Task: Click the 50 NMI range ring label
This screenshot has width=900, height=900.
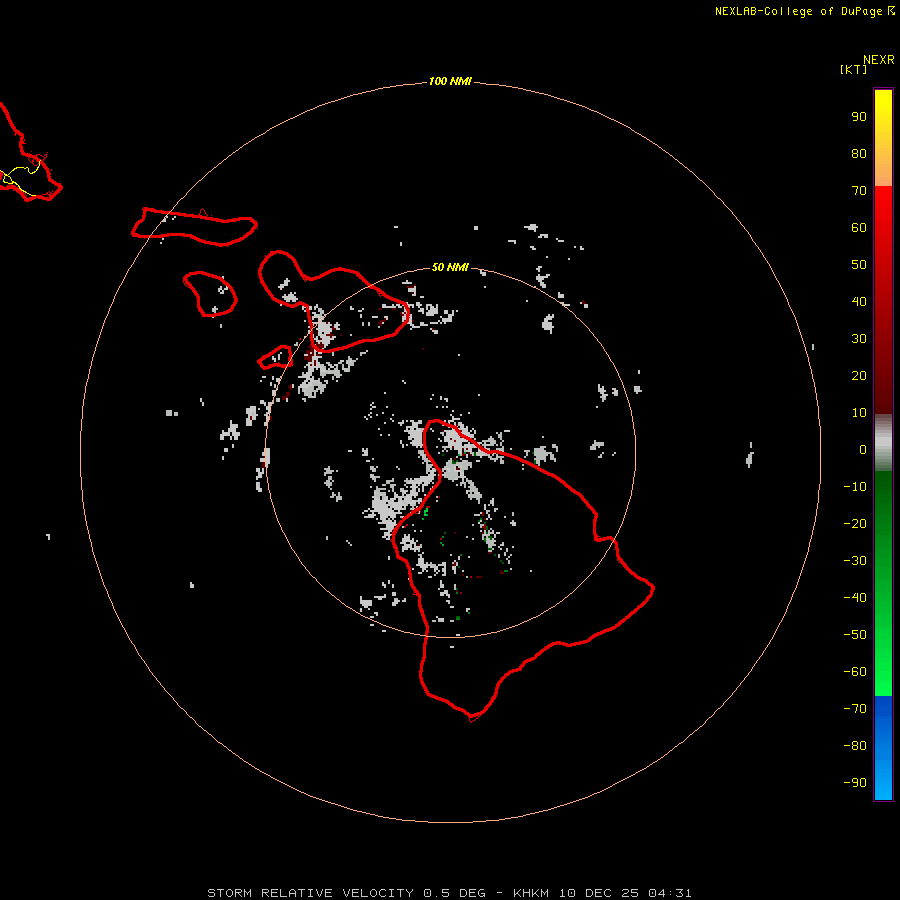Action: coord(450,267)
